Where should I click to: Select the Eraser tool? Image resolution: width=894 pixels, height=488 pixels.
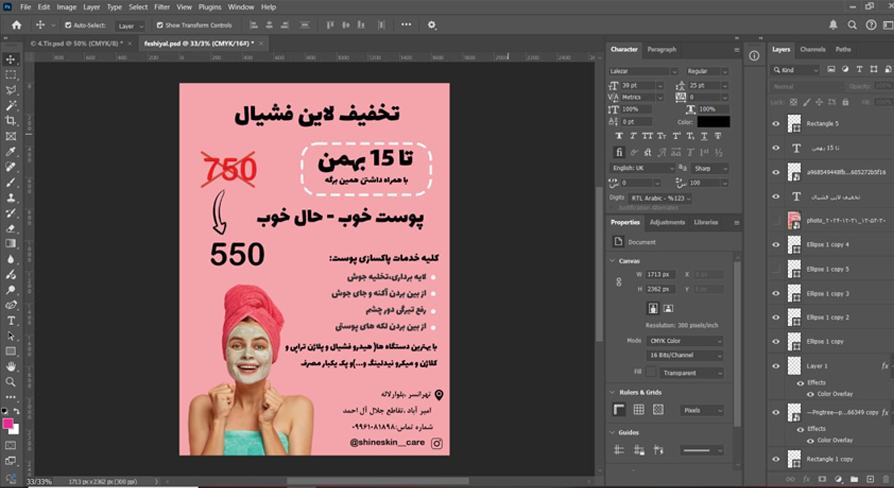coord(11,229)
